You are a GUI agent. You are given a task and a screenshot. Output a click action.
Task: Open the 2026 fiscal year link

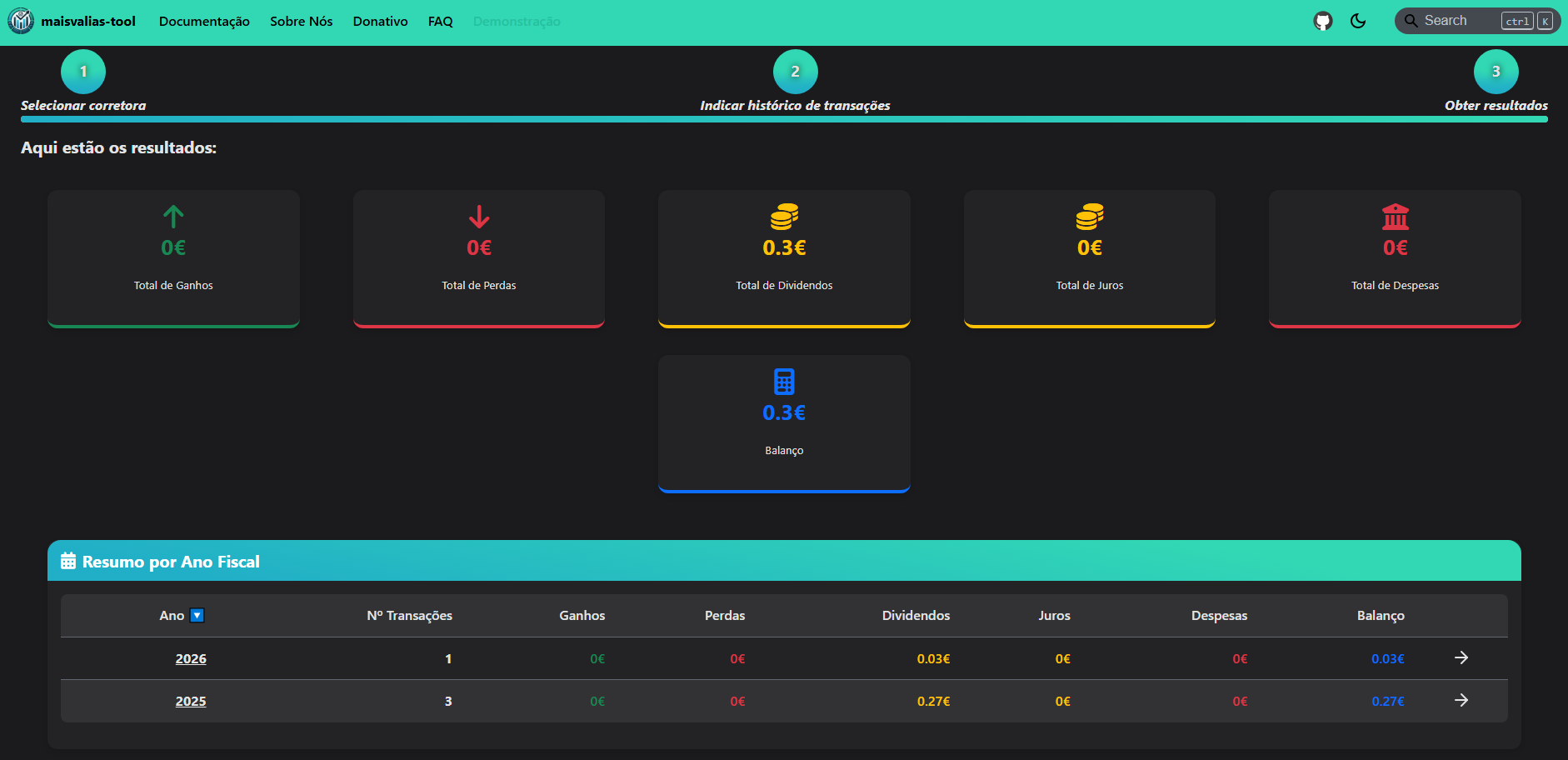tap(191, 659)
